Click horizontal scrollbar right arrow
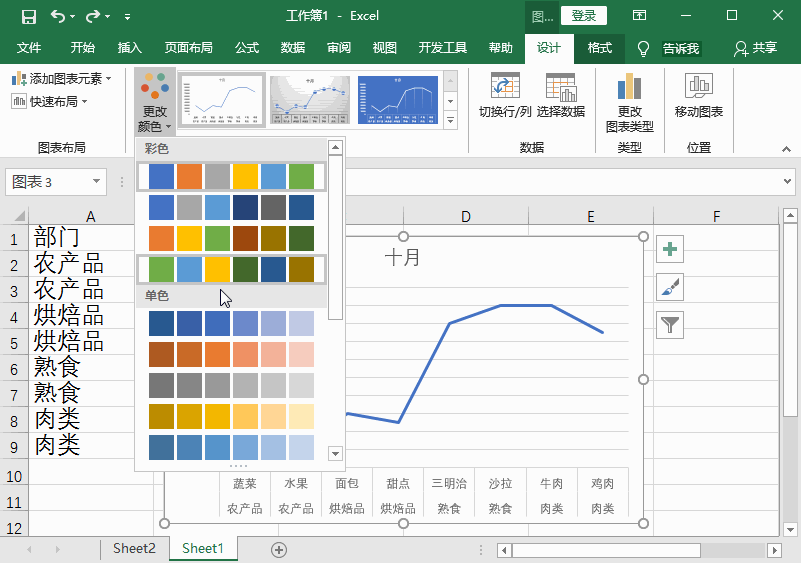 [x=774, y=550]
